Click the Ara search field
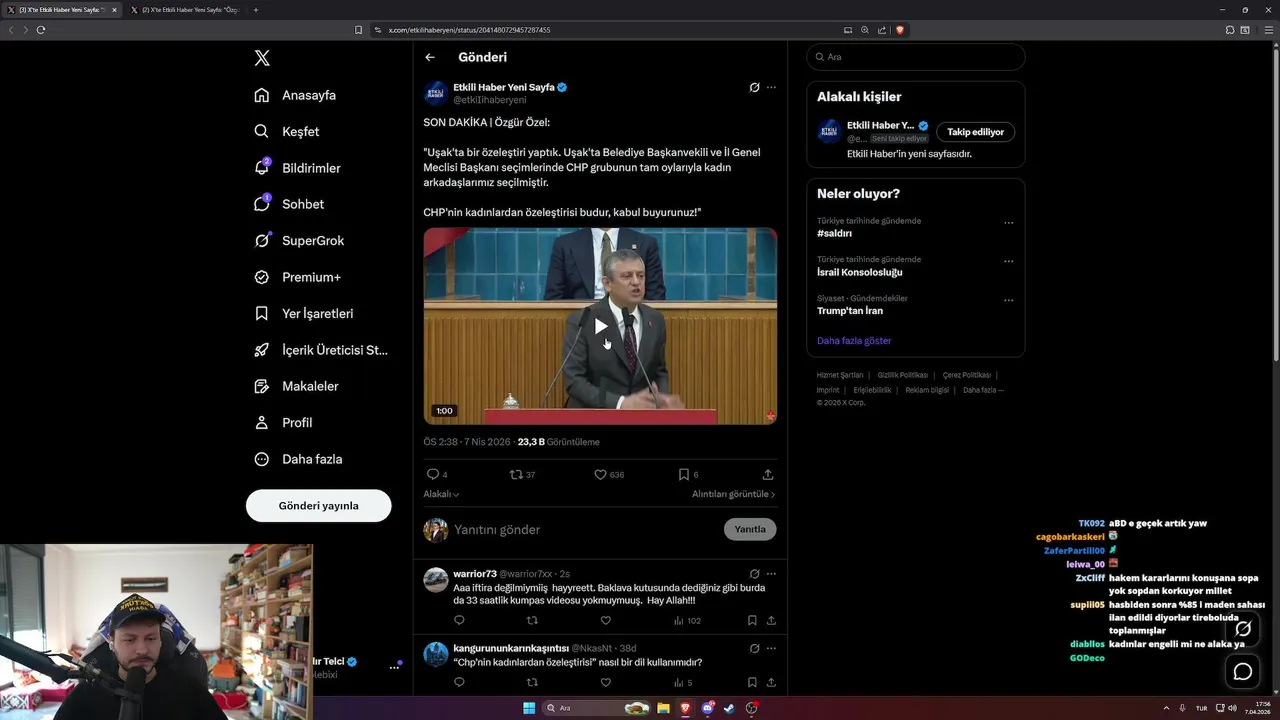 click(915, 57)
